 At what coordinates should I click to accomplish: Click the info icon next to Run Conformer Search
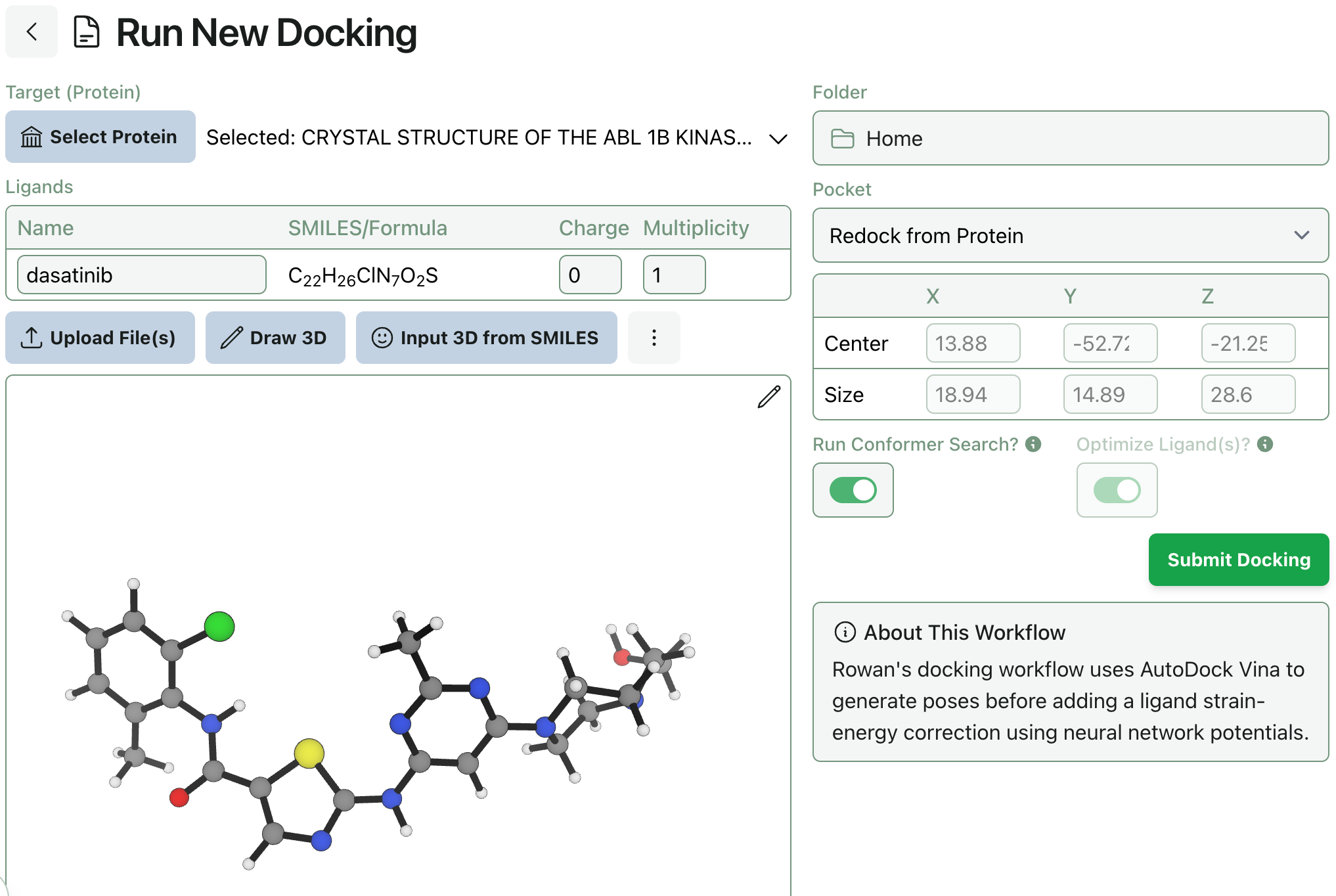1032,444
